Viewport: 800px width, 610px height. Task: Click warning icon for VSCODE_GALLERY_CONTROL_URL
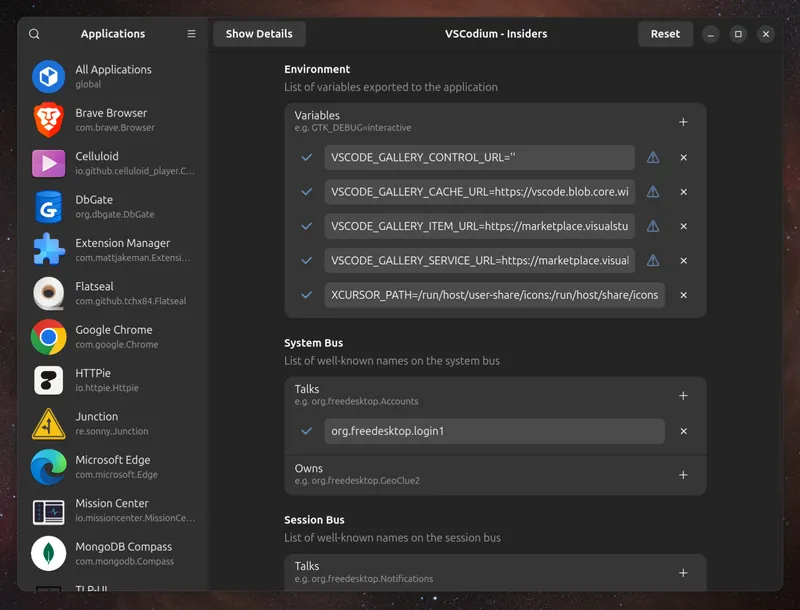pyautogui.click(x=653, y=157)
